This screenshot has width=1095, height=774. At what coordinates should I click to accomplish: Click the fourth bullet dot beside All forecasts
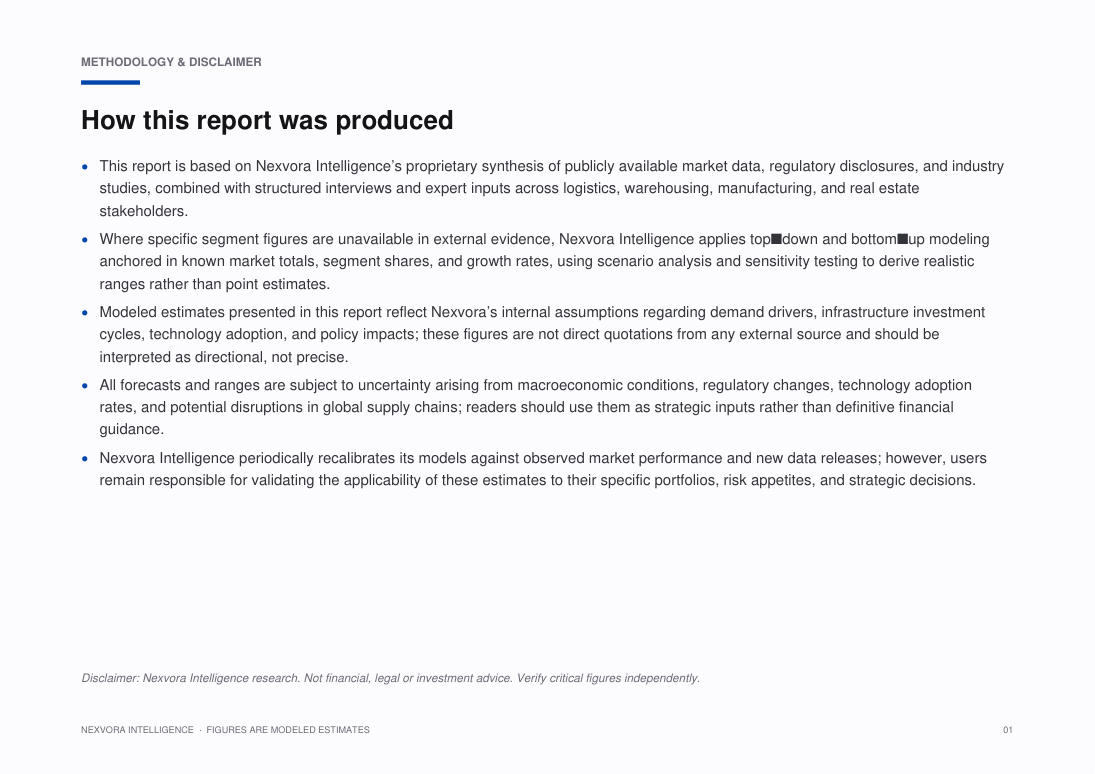tap(85, 386)
